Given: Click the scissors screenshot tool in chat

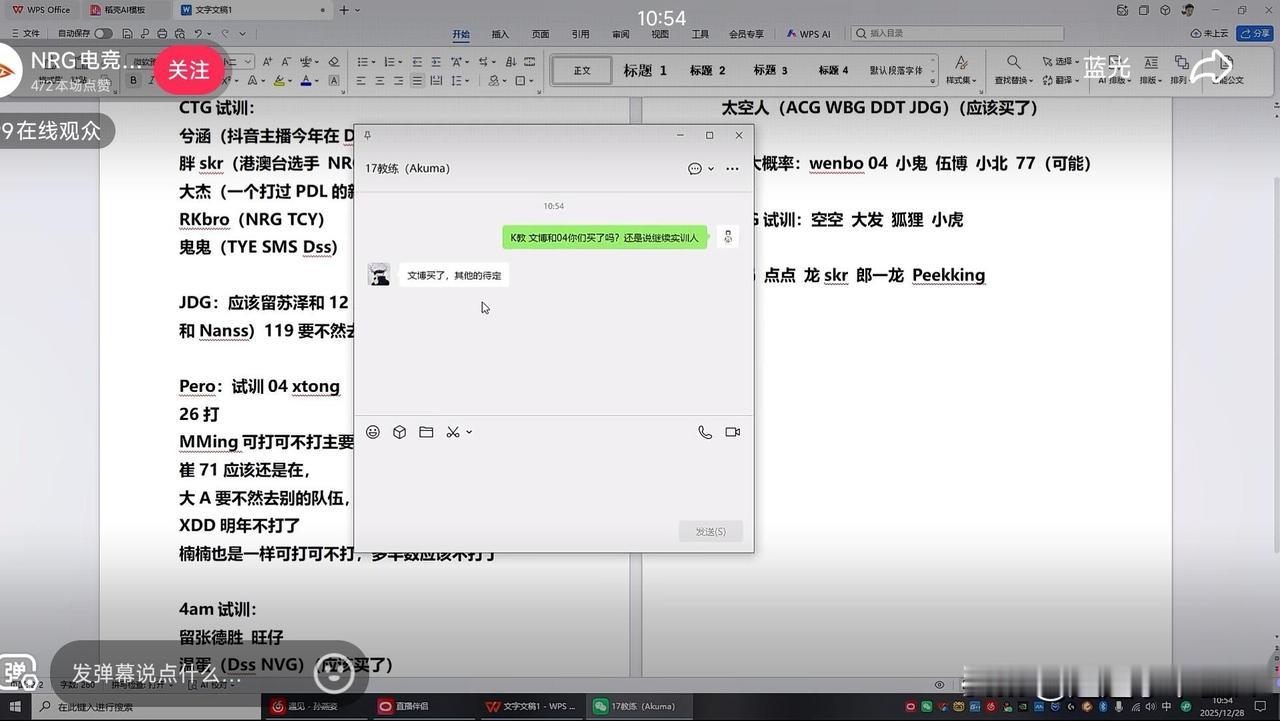Looking at the screenshot, I should coord(453,432).
